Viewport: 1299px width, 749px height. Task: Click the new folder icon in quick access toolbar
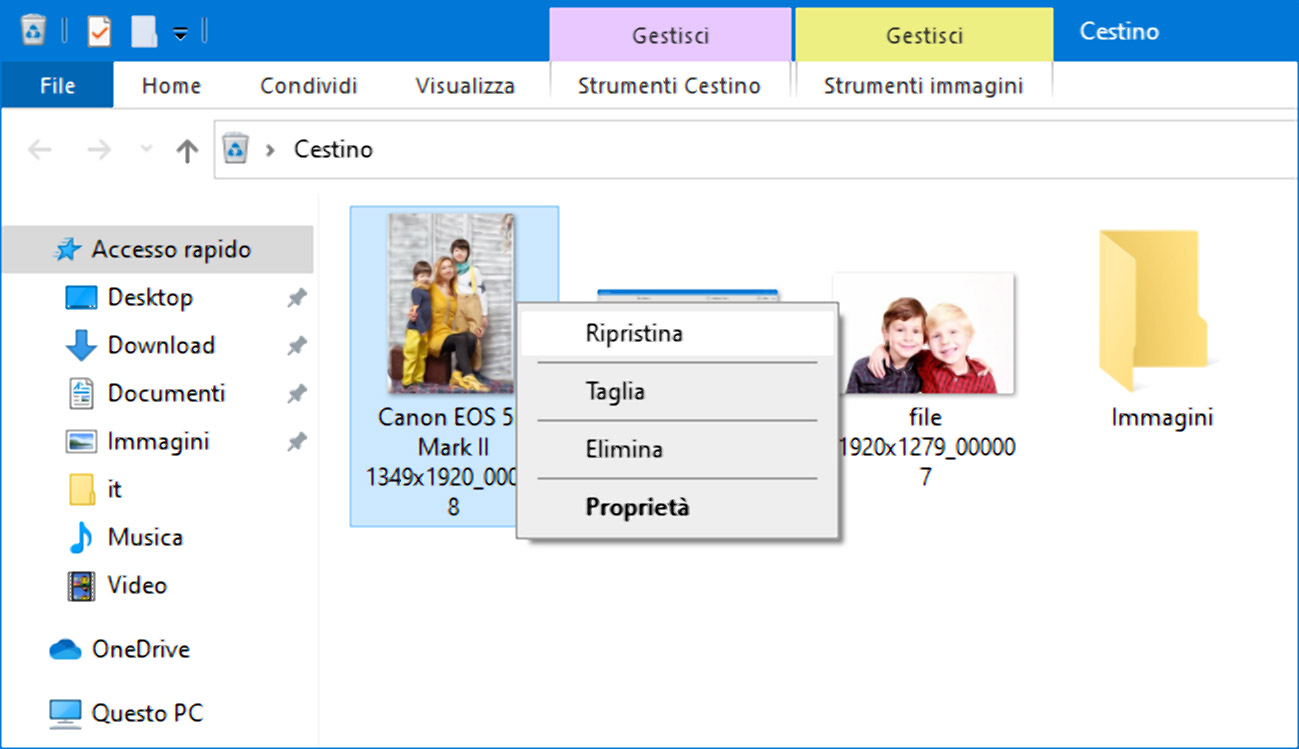click(x=144, y=31)
